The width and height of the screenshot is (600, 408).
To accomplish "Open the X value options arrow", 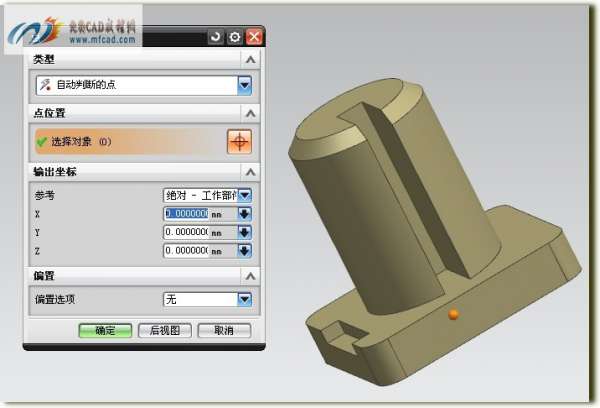I will (245, 214).
